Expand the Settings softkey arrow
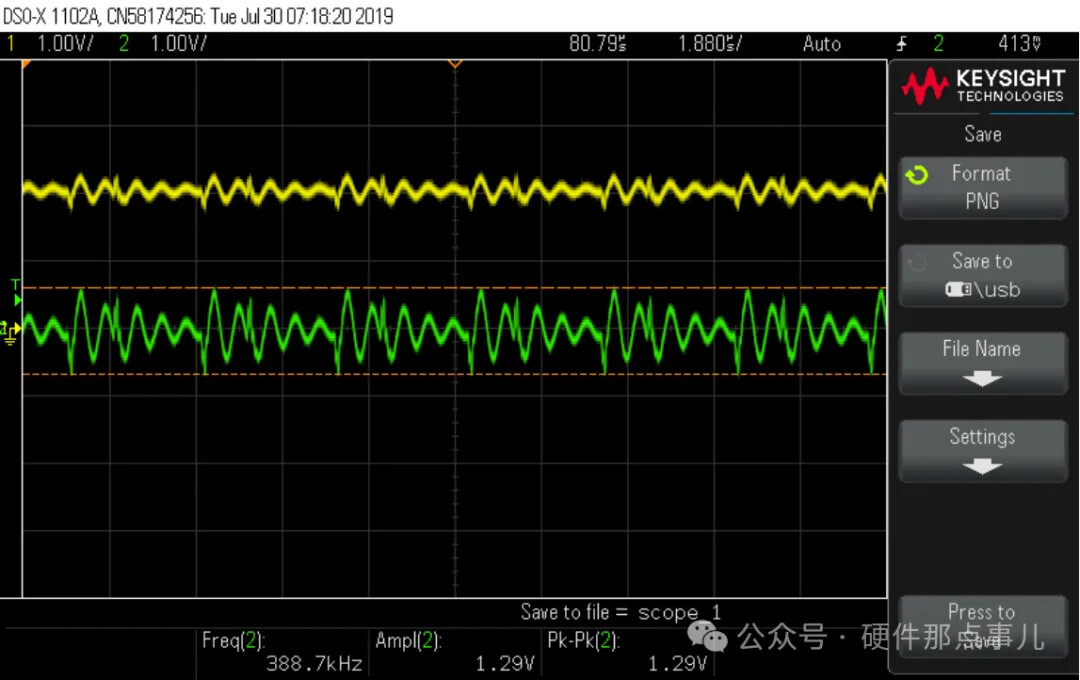 pos(982,466)
